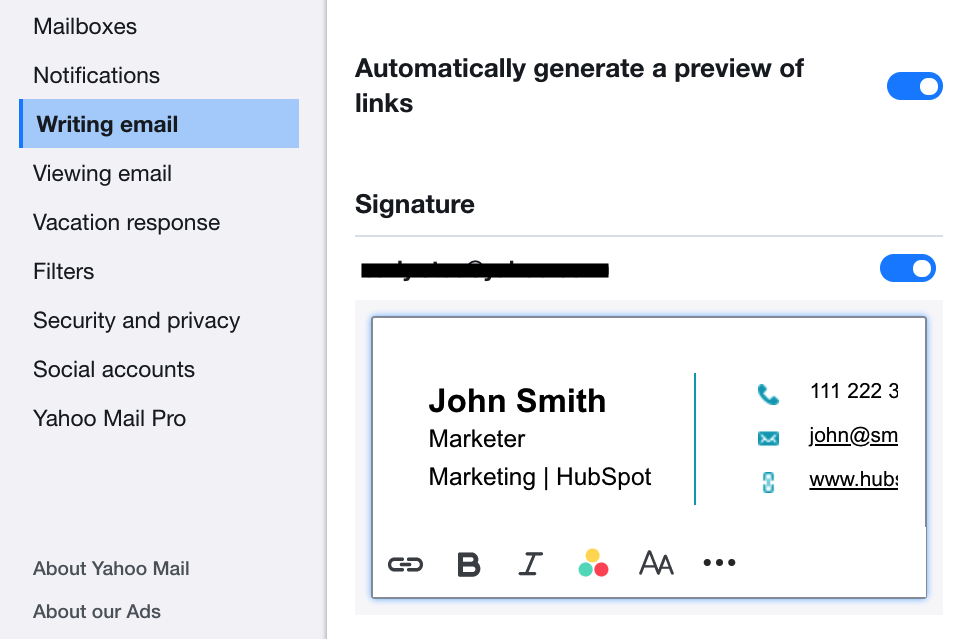This screenshot has width=967, height=639.
Task: Open text size options via the AA icon
Action: click(x=657, y=563)
